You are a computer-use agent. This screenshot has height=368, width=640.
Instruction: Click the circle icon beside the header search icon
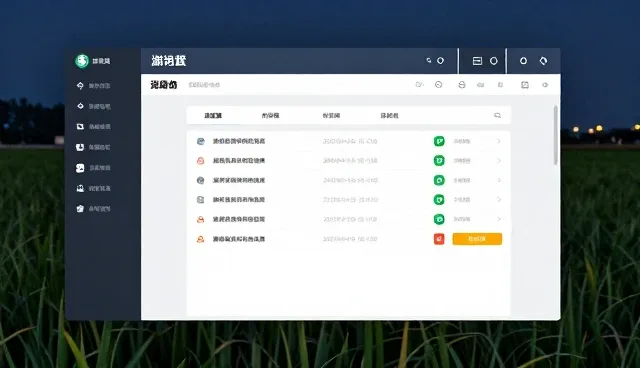(x=440, y=60)
